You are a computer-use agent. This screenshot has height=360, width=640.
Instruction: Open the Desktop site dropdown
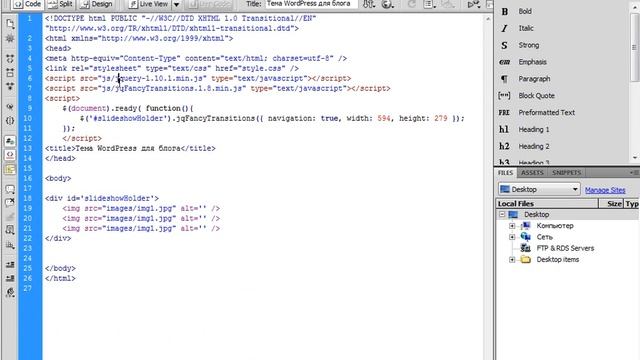point(539,189)
